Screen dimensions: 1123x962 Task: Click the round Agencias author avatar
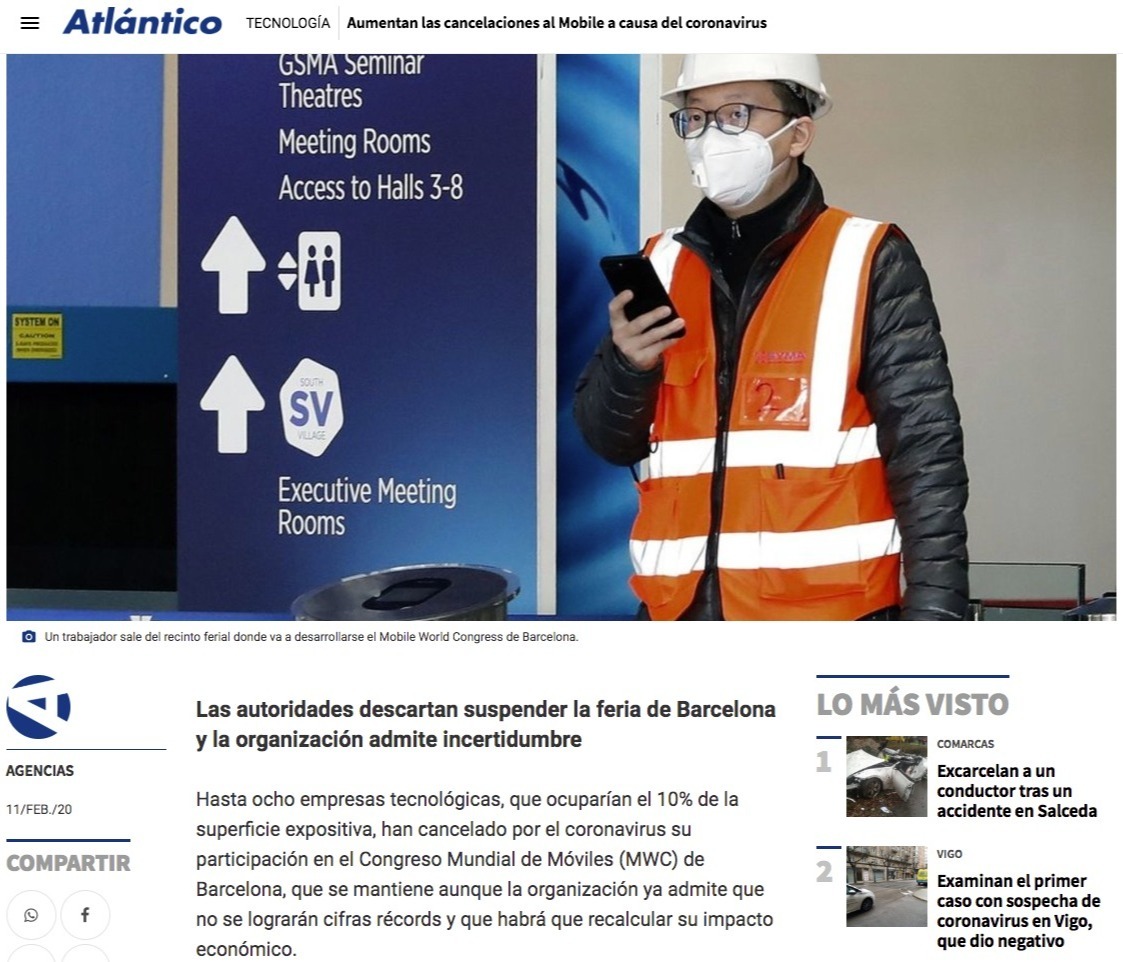(x=38, y=706)
